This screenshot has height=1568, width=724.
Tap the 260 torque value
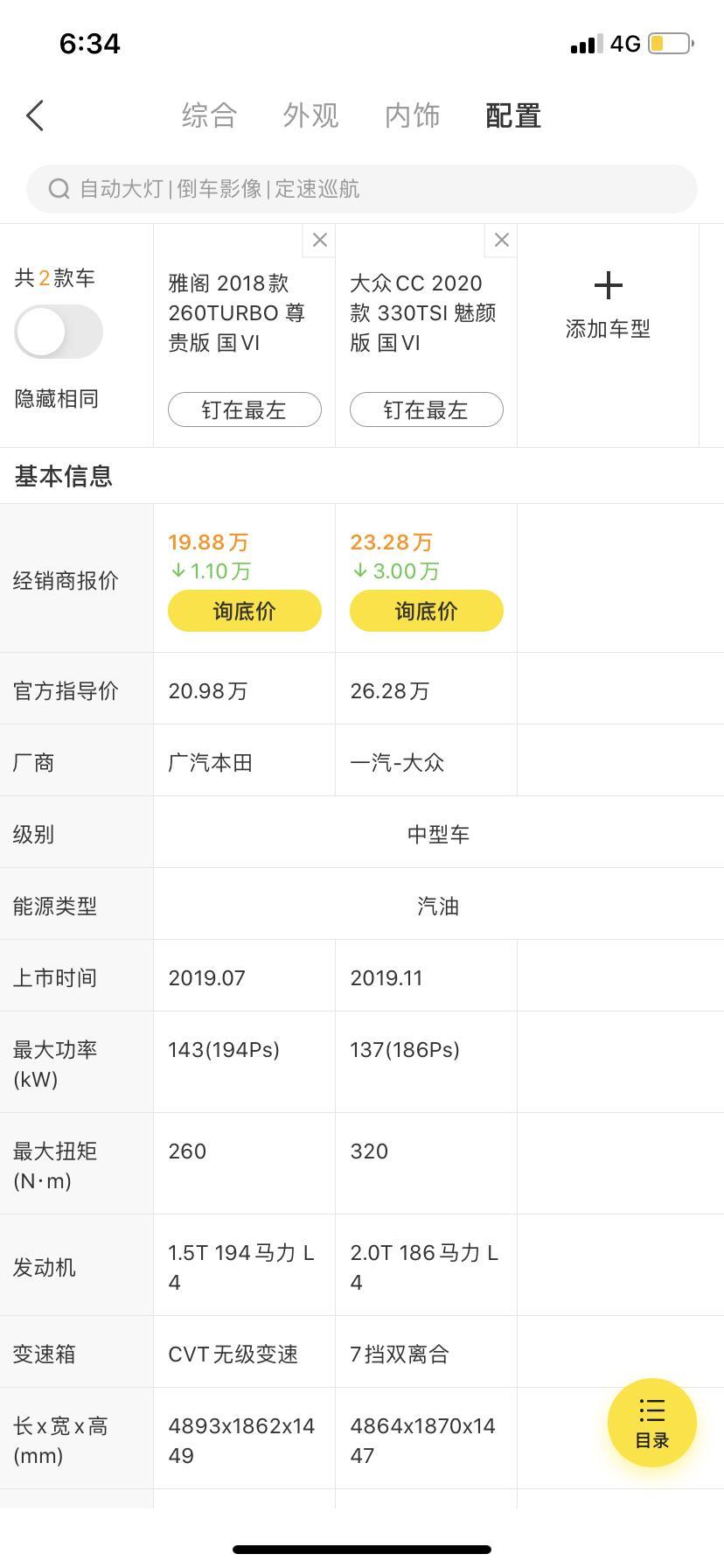coord(187,1151)
